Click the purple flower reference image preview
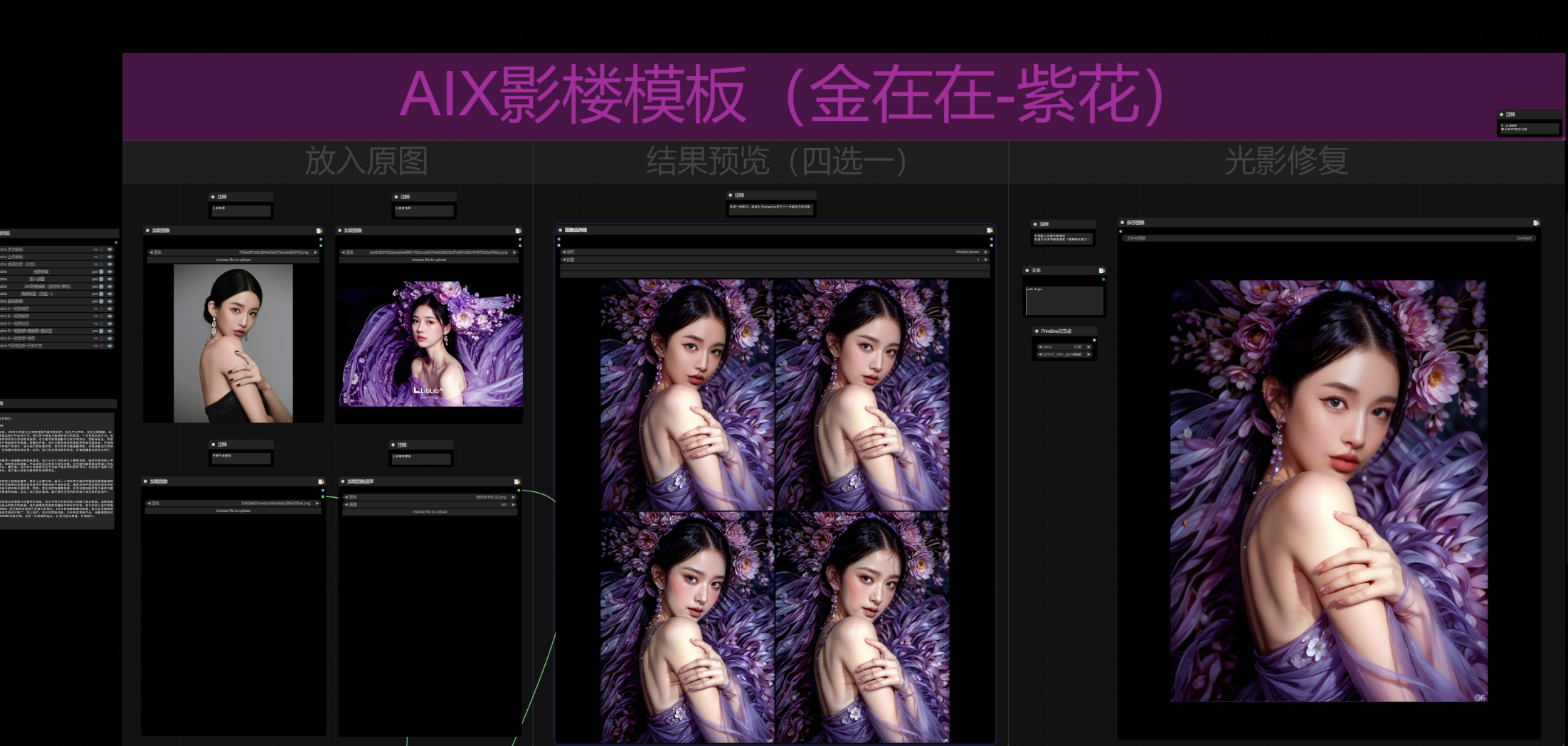The image size is (1568, 746). coord(431,343)
